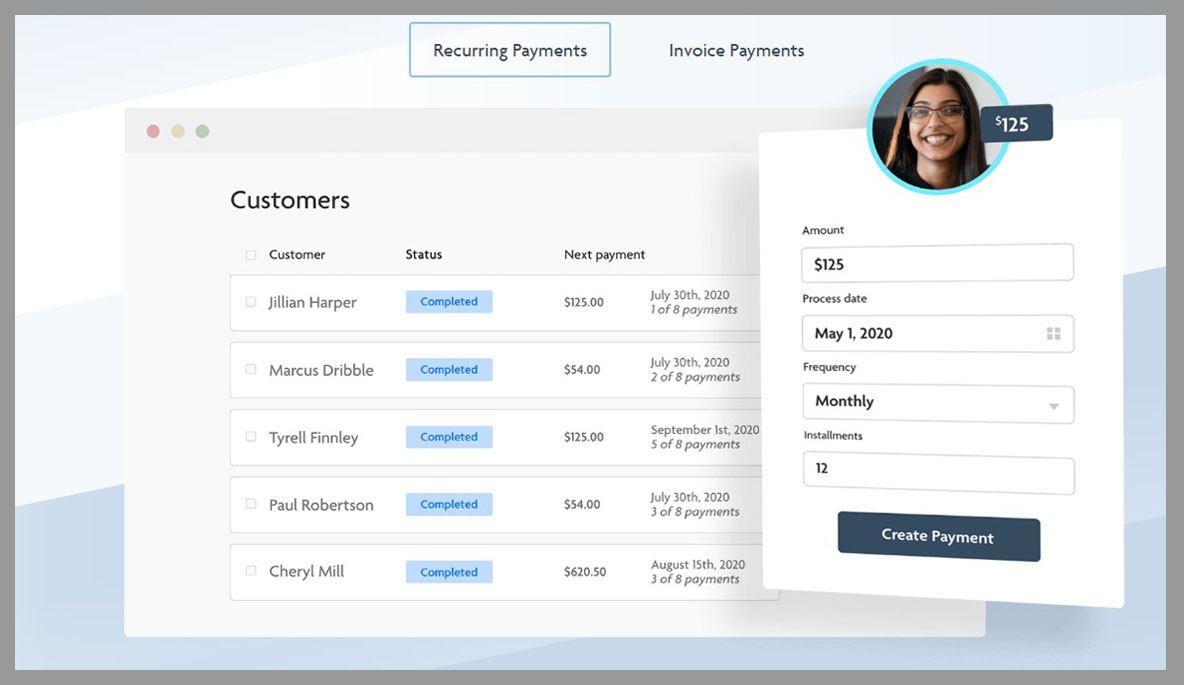
Task: Tick the checkbox next to Paul Robertson
Action: point(251,504)
